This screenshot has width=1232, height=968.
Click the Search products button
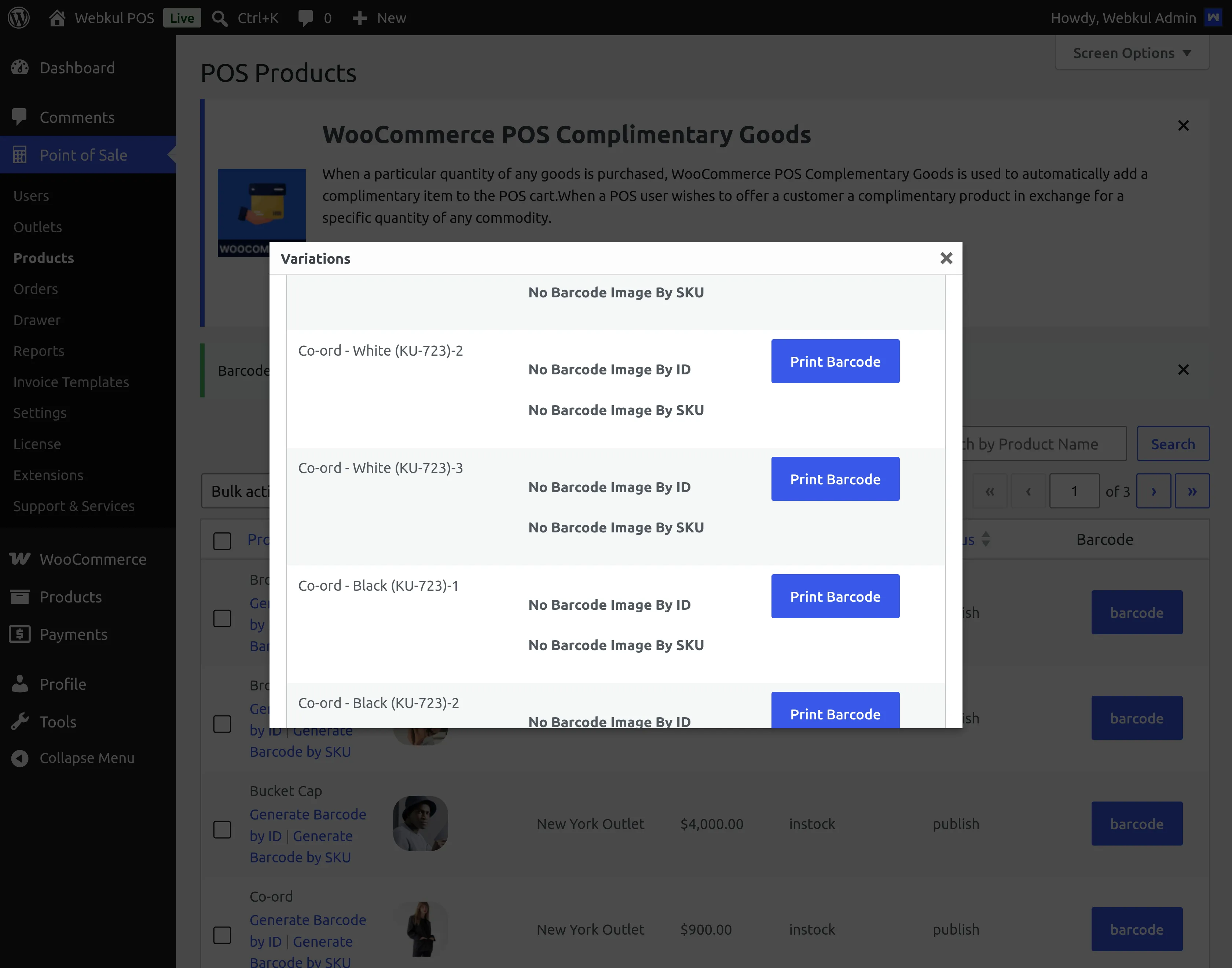(x=1173, y=444)
